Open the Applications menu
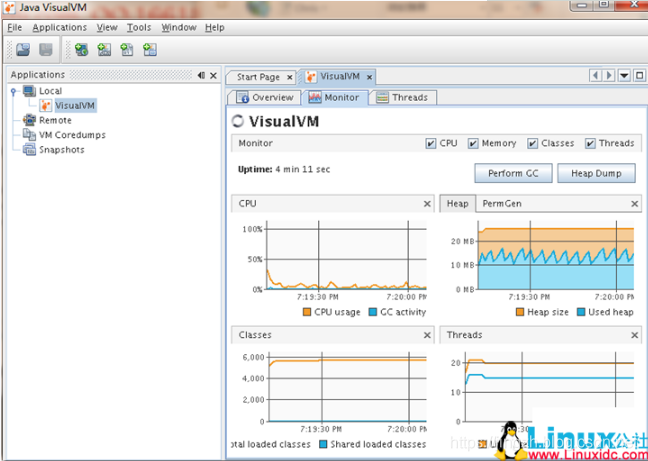Screen dimensions: 648x461 60,28
